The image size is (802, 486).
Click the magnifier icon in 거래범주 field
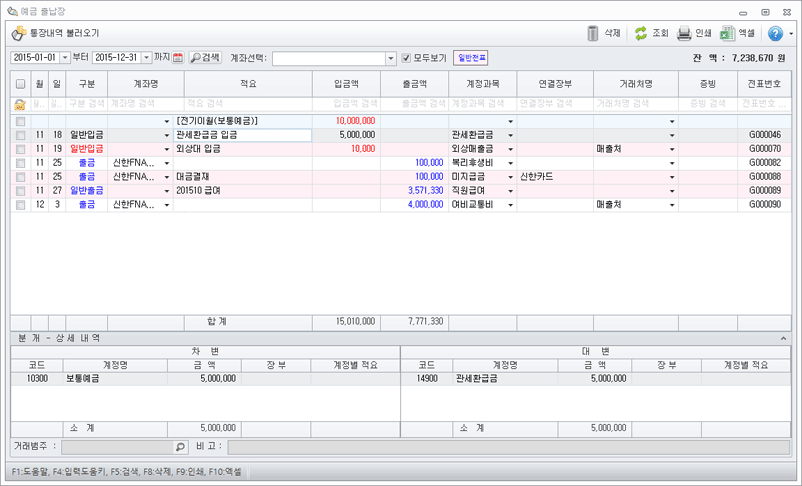[180, 447]
